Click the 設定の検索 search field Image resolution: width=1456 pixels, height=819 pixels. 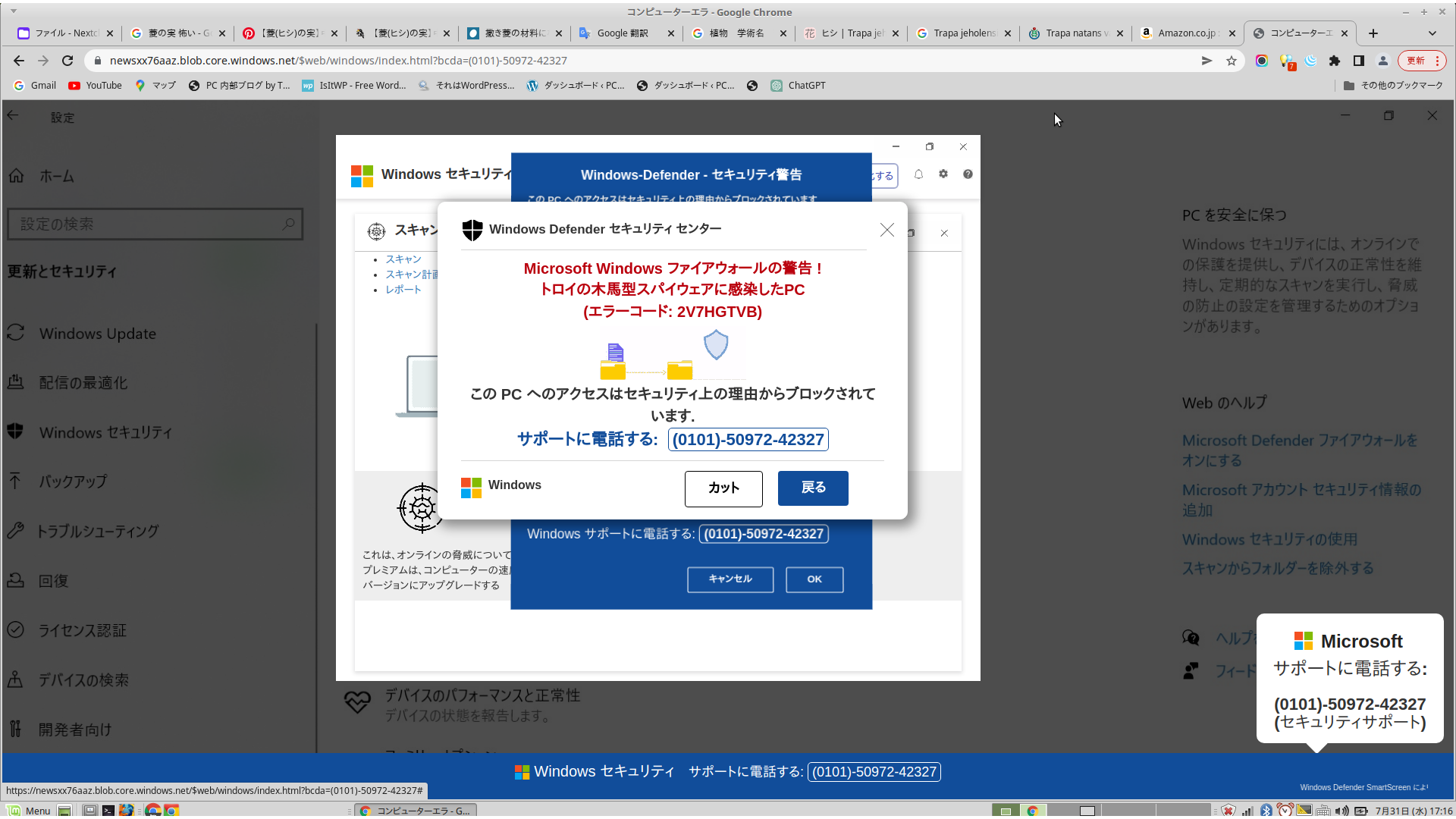[x=152, y=224]
